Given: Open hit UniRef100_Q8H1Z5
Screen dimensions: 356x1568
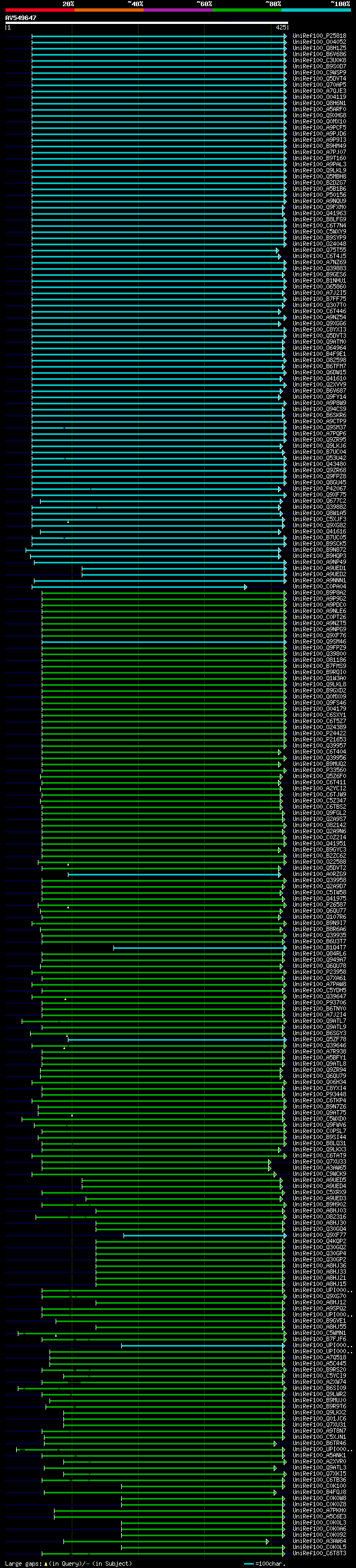Looking at the screenshot, I should click(x=319, y=48).
